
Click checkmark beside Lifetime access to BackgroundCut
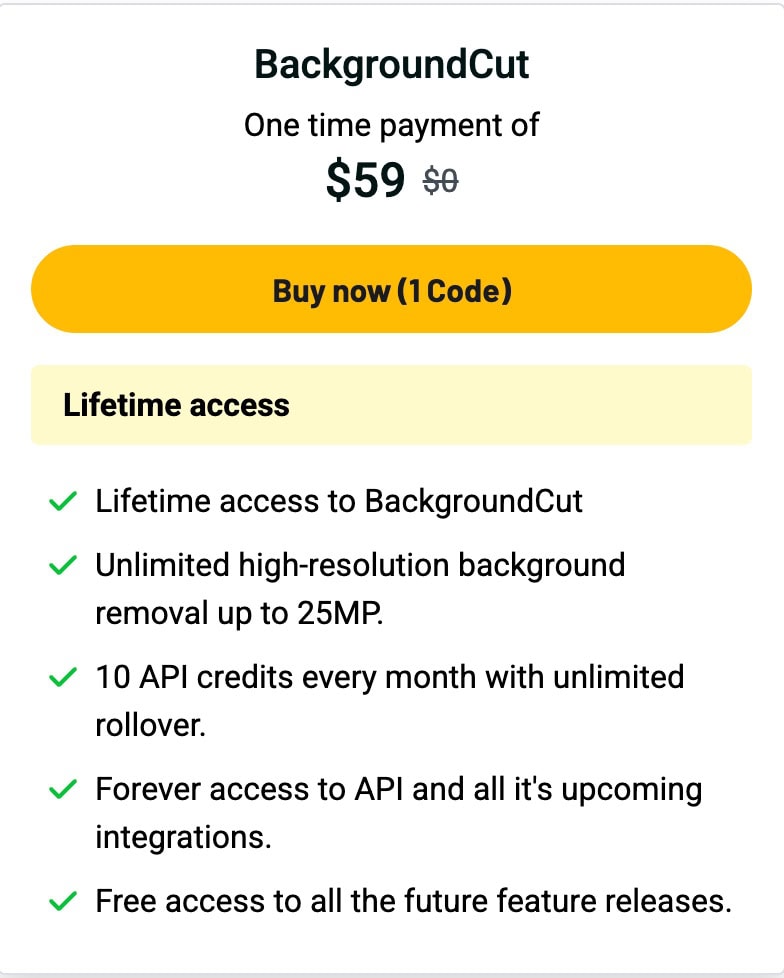coord(63,500)
